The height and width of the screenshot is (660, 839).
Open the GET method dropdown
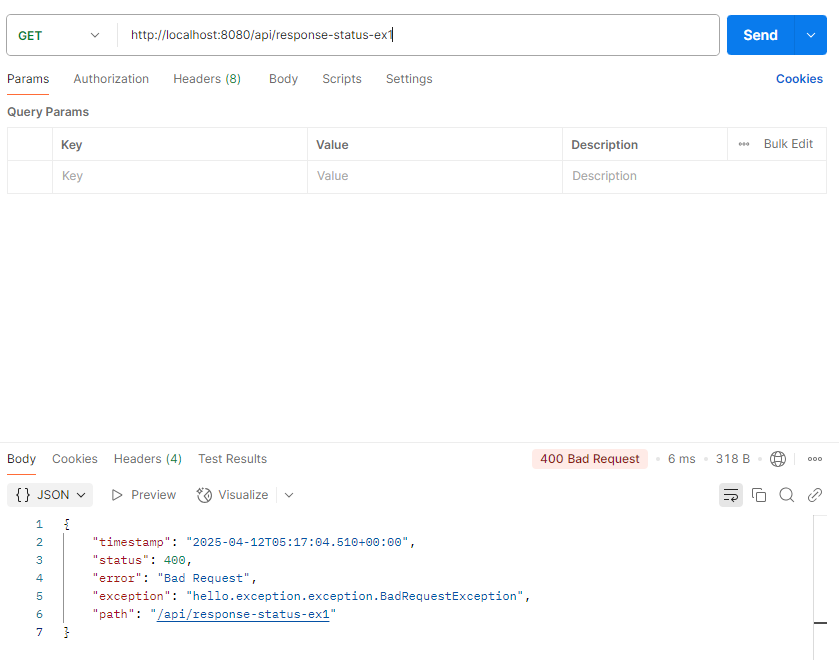tap(59, 35)
